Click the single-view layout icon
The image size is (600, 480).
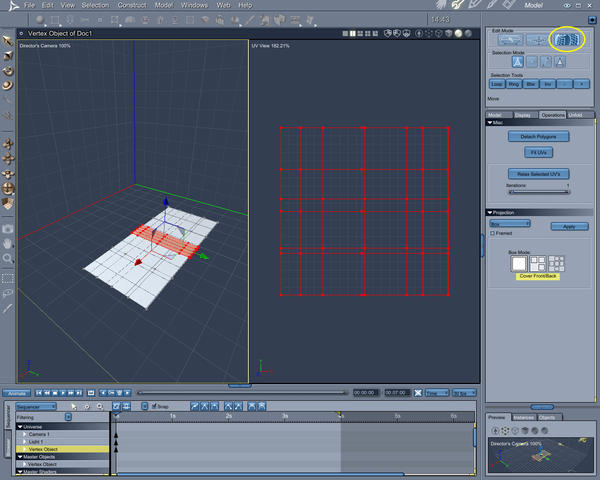tap(345, 34)
